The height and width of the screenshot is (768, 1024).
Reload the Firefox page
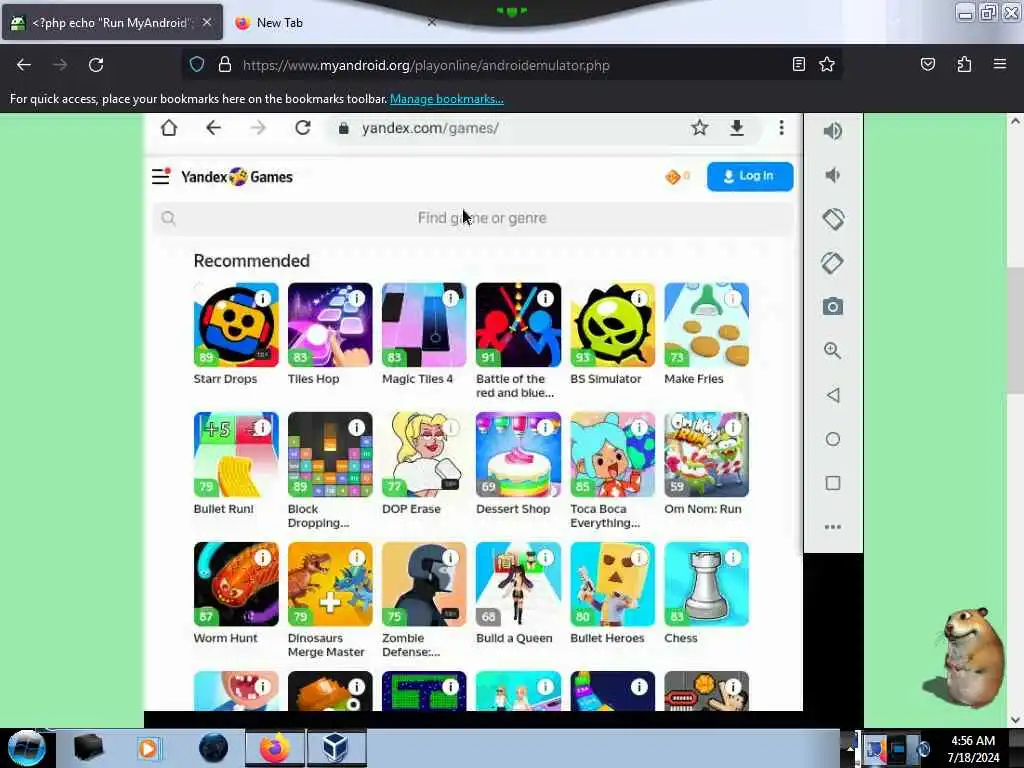click(96, 65)
